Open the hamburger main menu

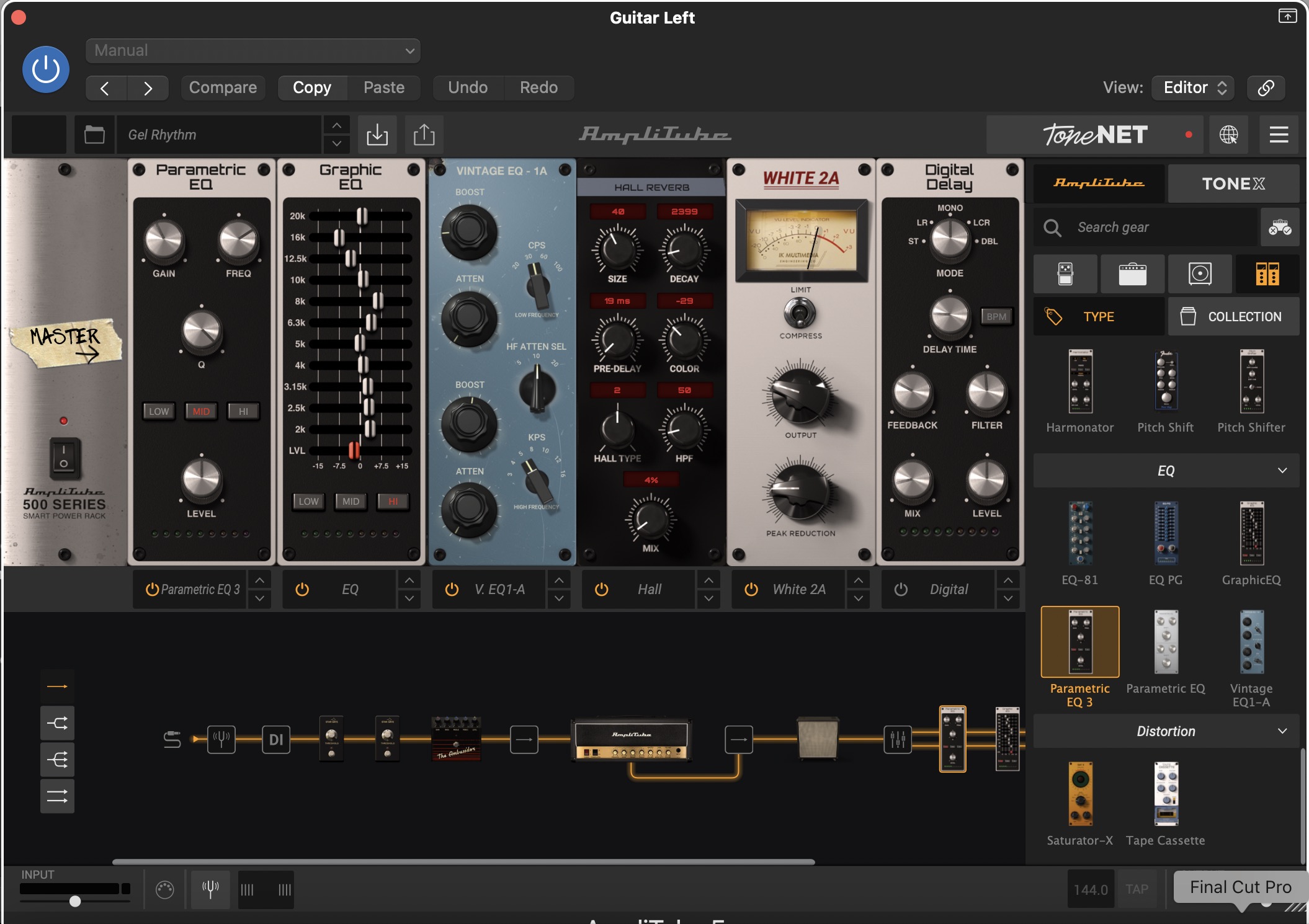pos(1279,135)
